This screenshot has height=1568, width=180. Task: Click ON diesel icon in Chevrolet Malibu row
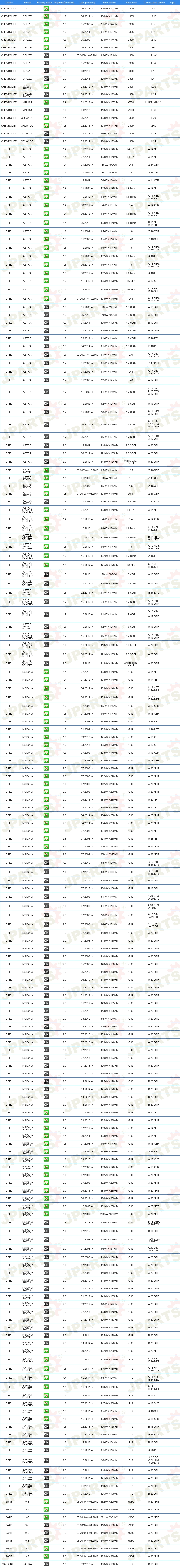tap(46, 110)
